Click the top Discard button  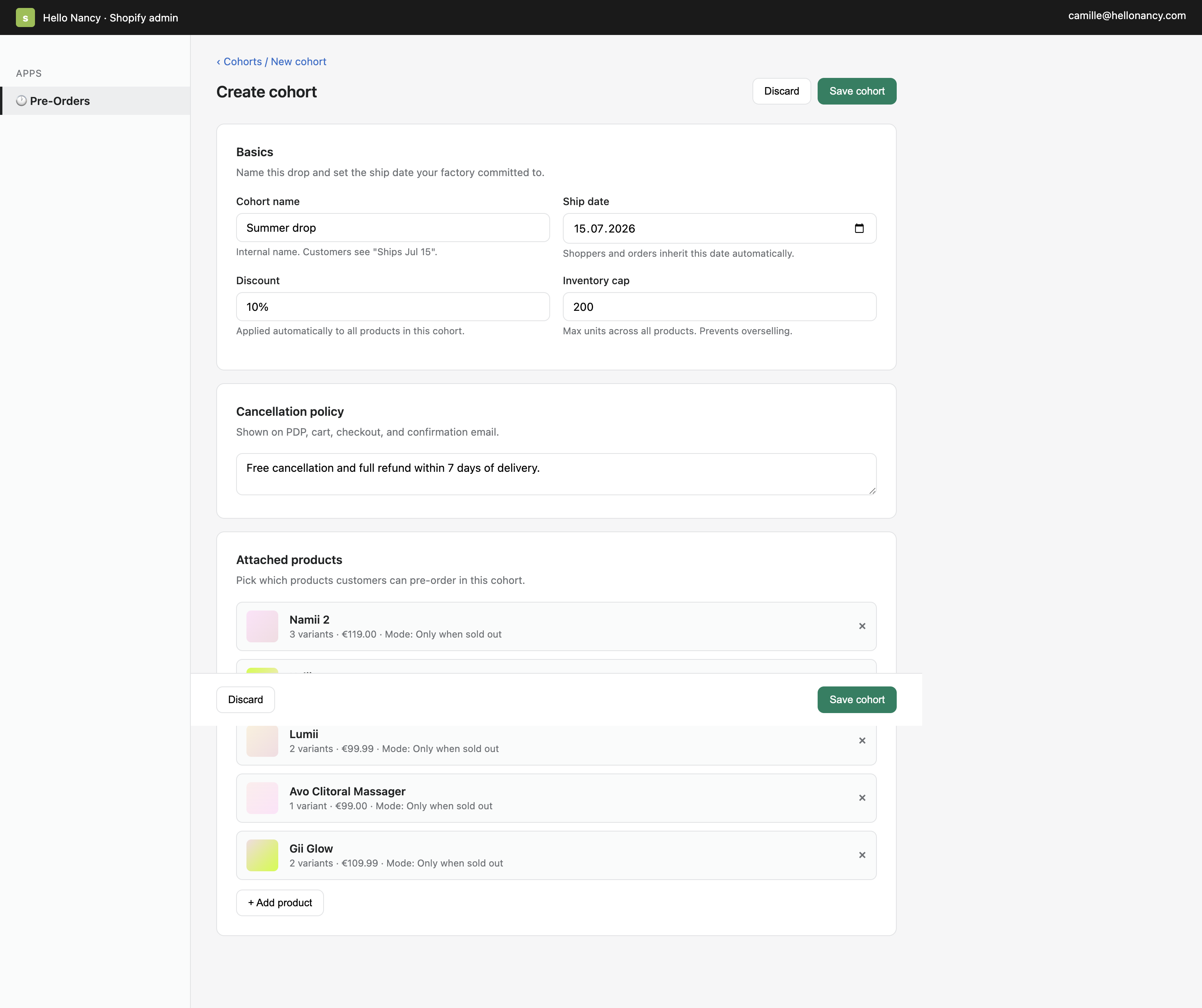(x=781, y=91)
